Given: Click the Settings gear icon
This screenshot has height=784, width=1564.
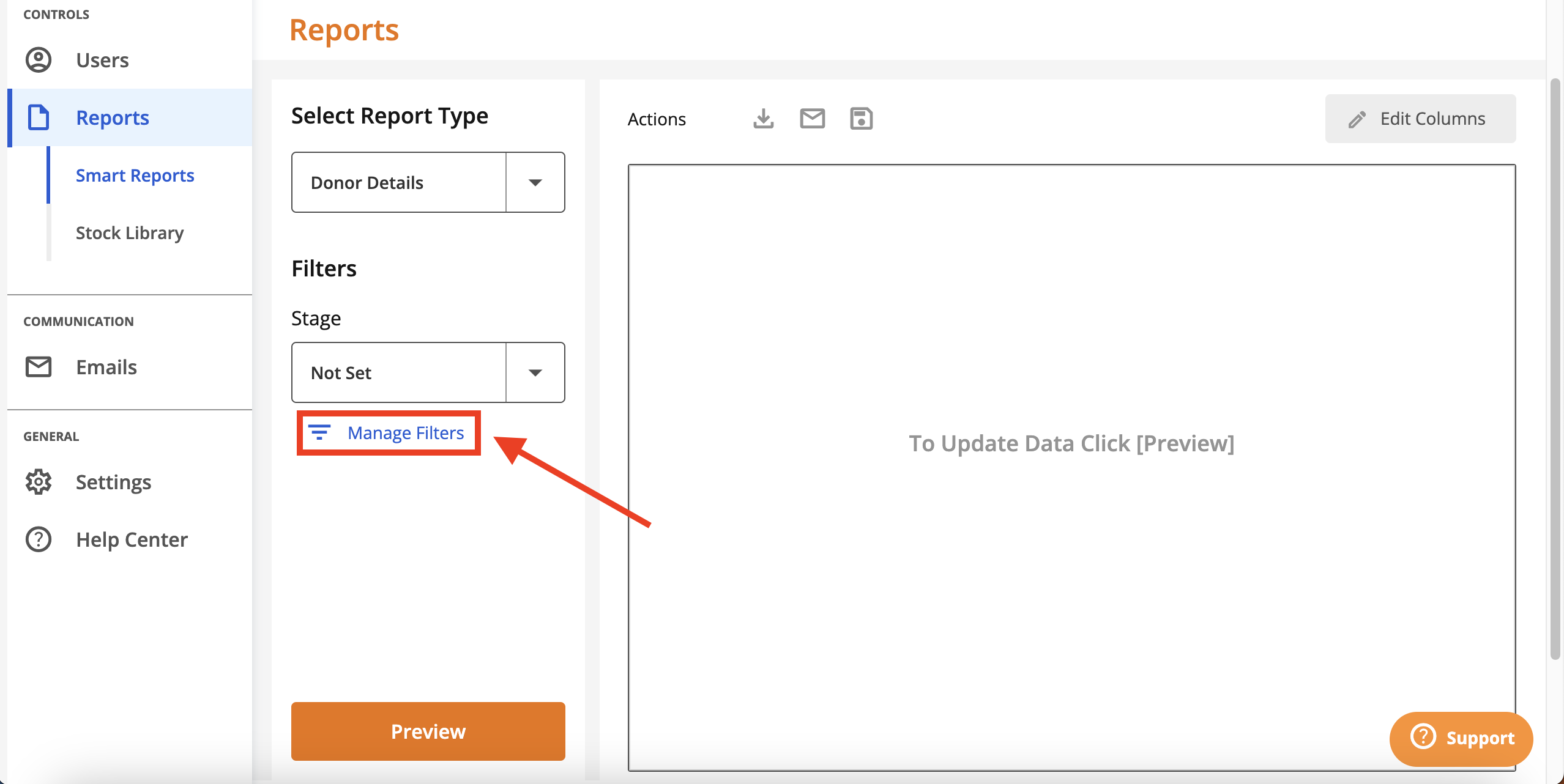Looking at the screenshot, I should [38, 482].
